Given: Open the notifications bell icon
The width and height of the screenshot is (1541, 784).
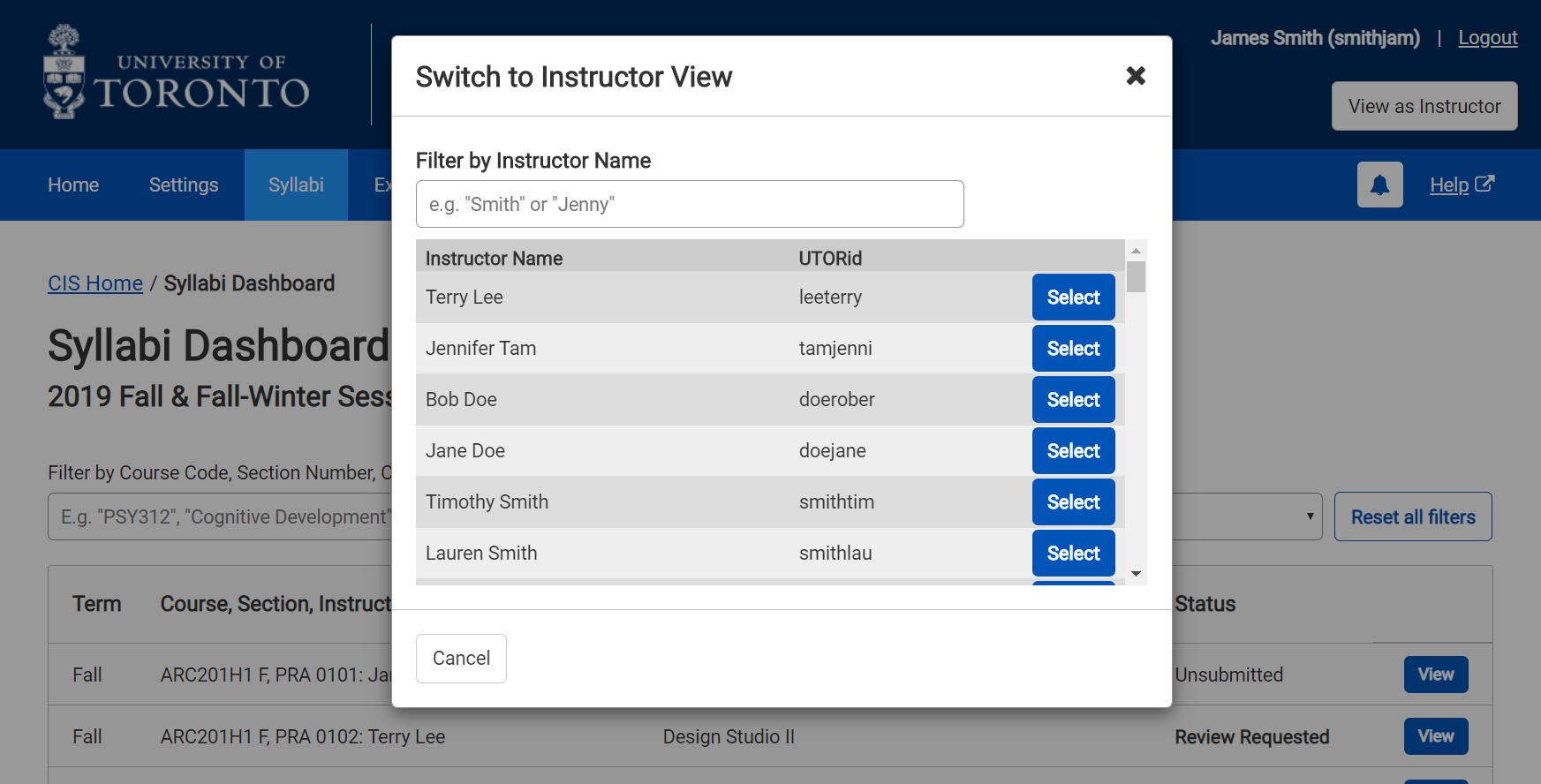Looking at the screenshot, I should [x=1379, y=185].
